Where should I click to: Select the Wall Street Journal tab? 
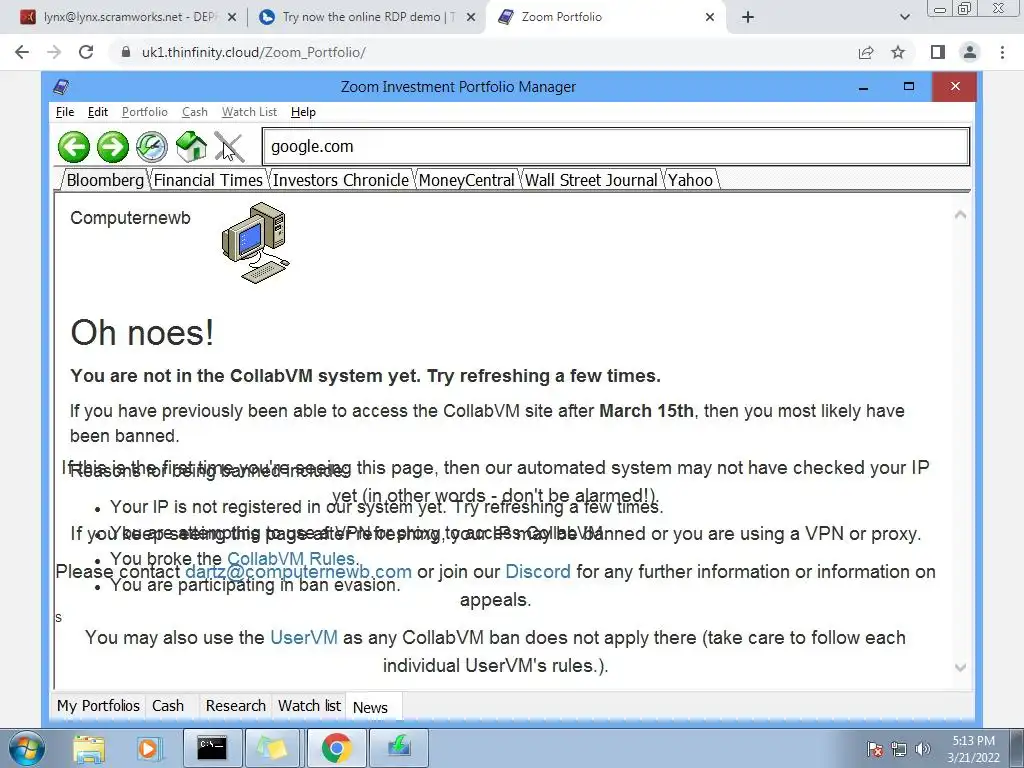tap(591, 180)
